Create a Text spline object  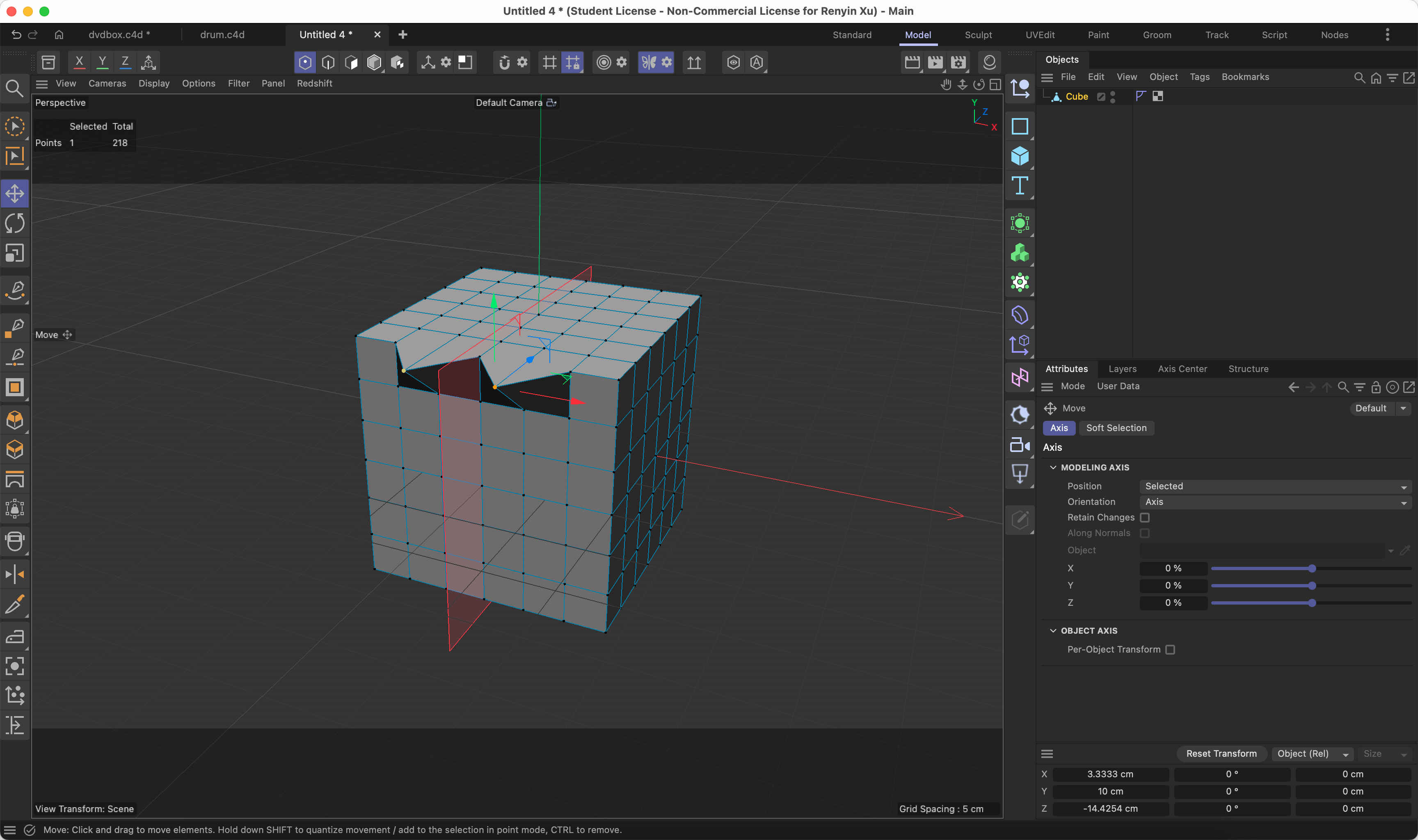(1020, 186)
